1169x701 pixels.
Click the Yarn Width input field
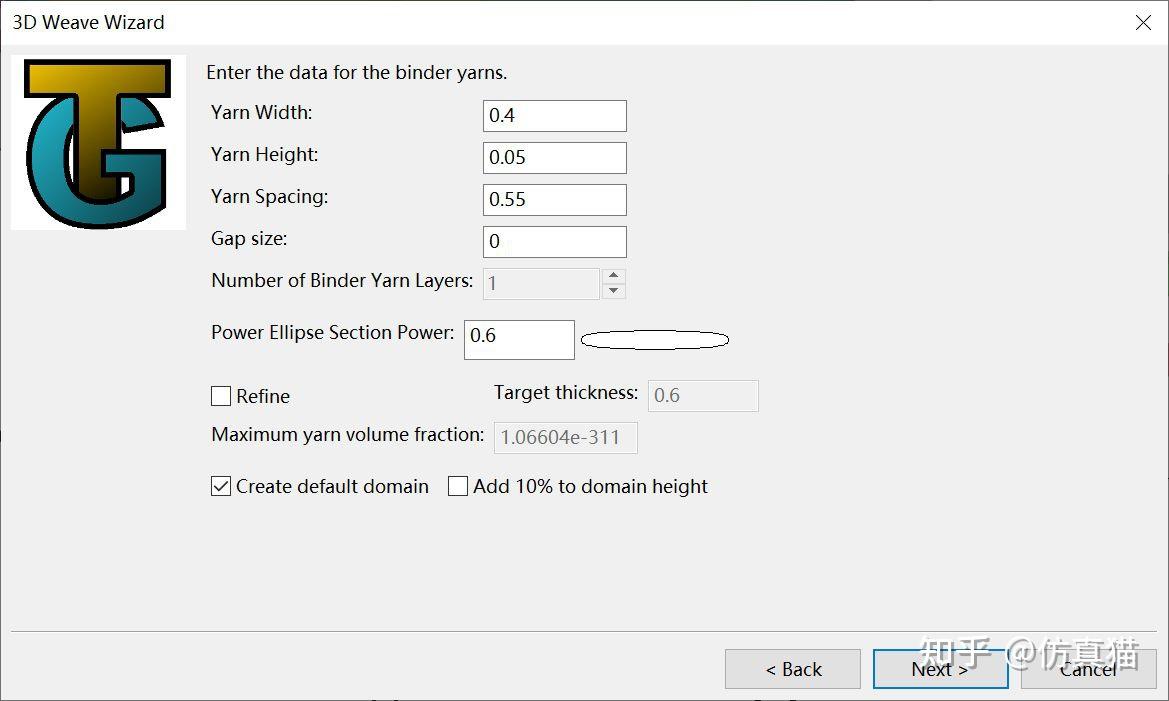click(x=554, y=116)
